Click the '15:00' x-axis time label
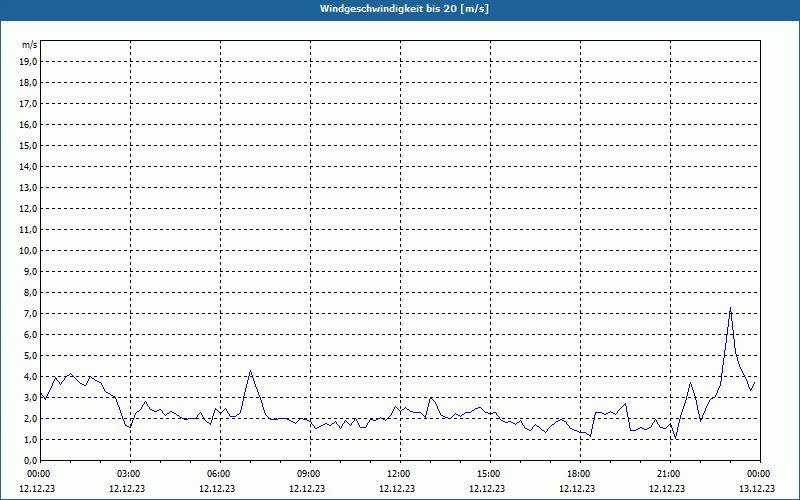This screenshot has width=800, height=500. coord(491,474)
